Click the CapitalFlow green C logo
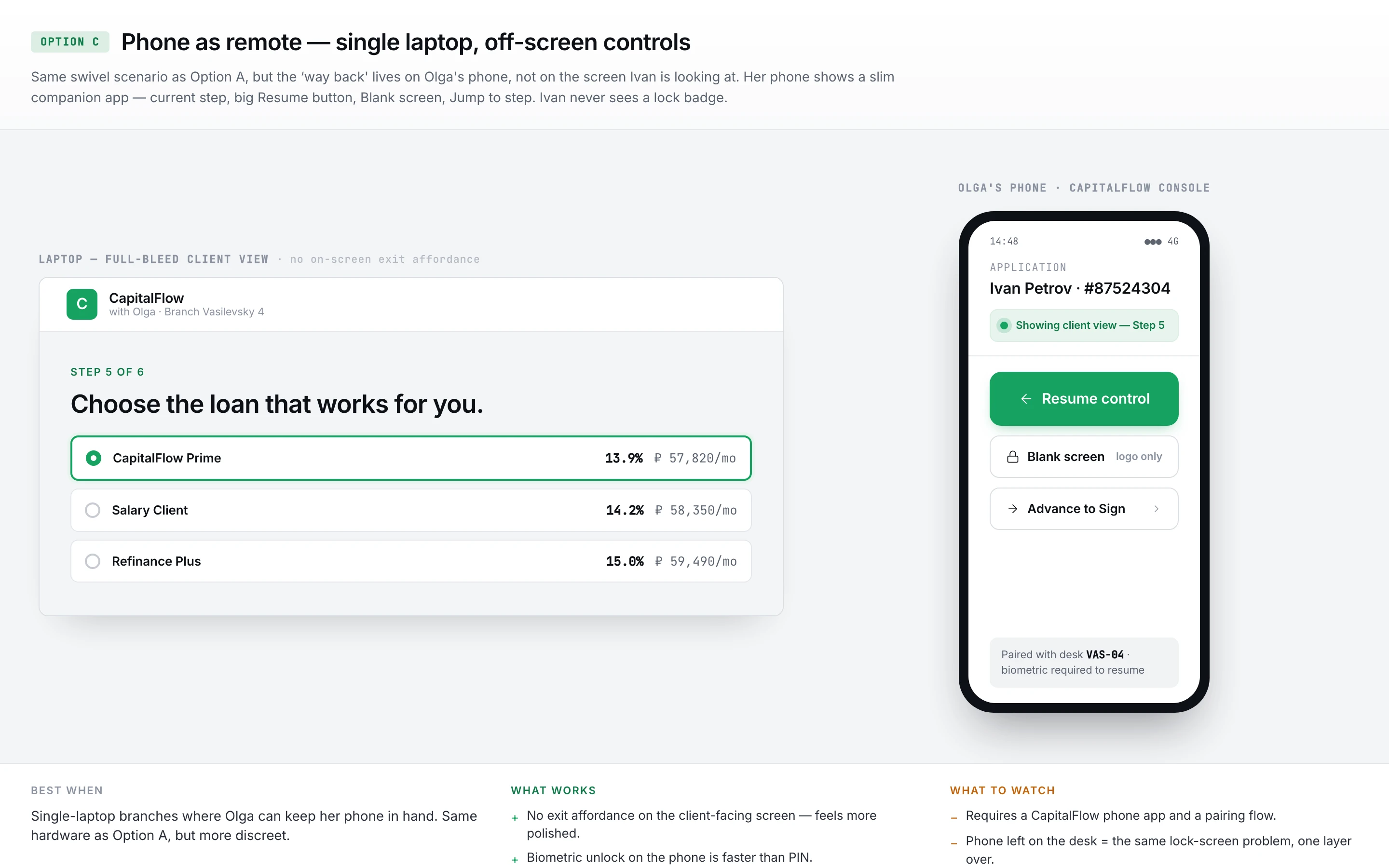Viewport: 1389px width, 868px height. pyautogui.click(x=82, y=304)
